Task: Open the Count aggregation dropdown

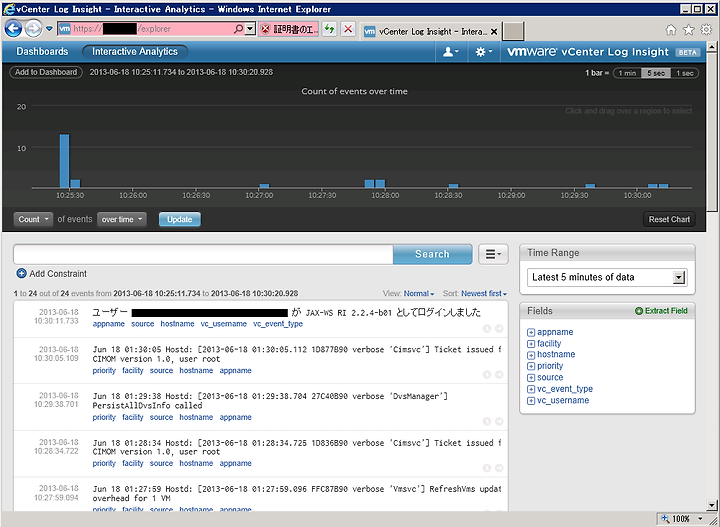Action: (34, 219)
